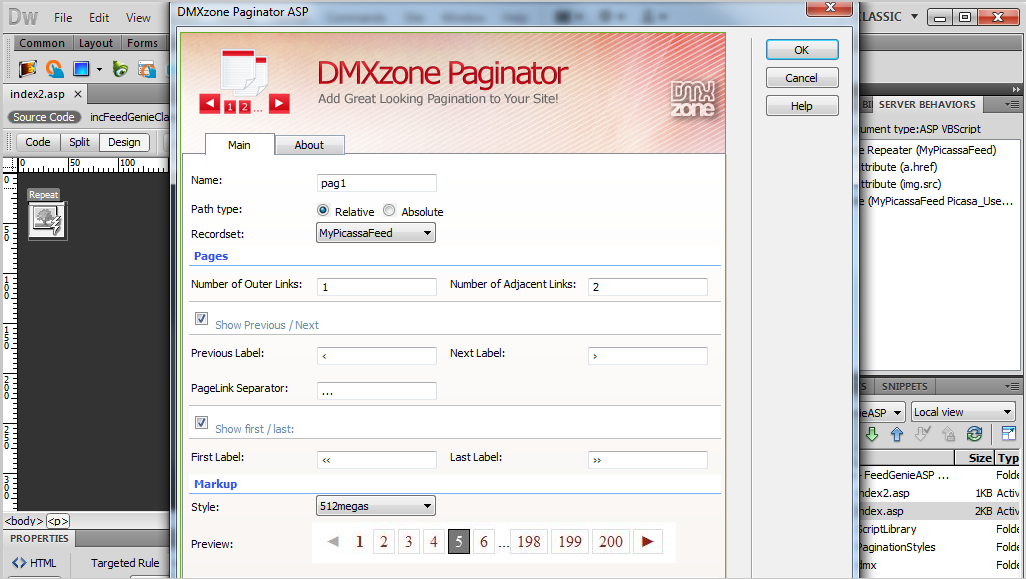This screenshot has width=1026, height=579.
Task: Toggle the Show Previous / Next checkbox
Action: pos(202,319)
